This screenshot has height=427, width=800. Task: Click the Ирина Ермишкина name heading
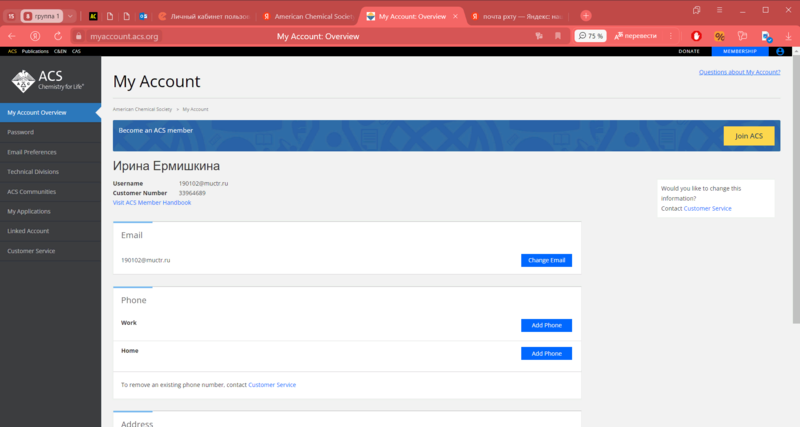[x=166, y=166]
